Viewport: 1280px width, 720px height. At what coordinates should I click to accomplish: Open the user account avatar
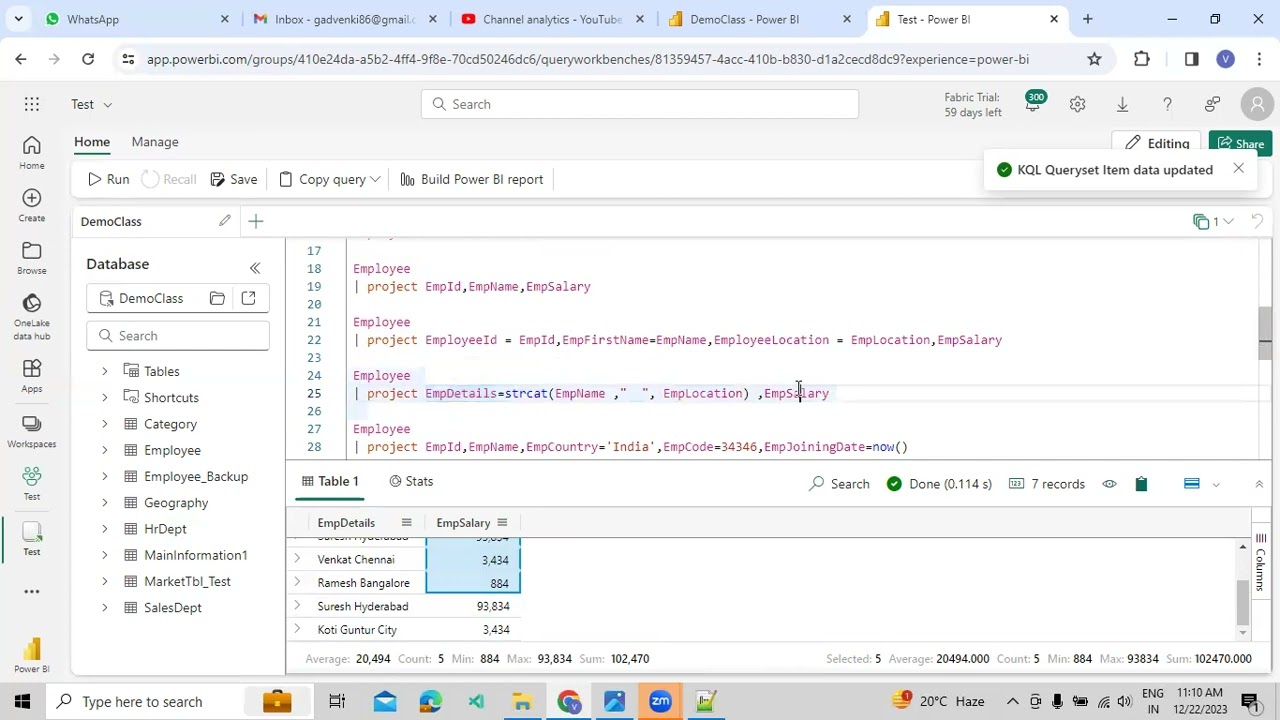pyautogui.click(x=1257, y=104)
